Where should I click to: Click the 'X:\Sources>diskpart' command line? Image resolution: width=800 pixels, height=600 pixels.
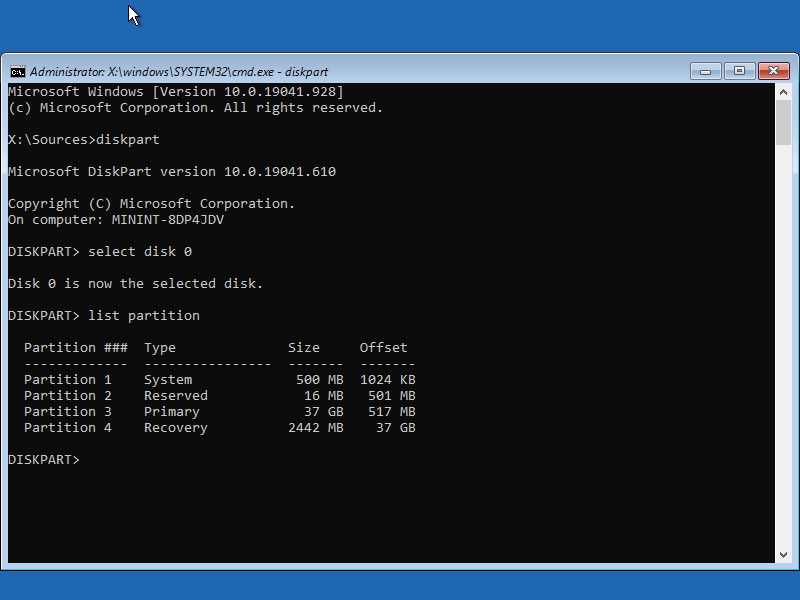click(84, 140)
